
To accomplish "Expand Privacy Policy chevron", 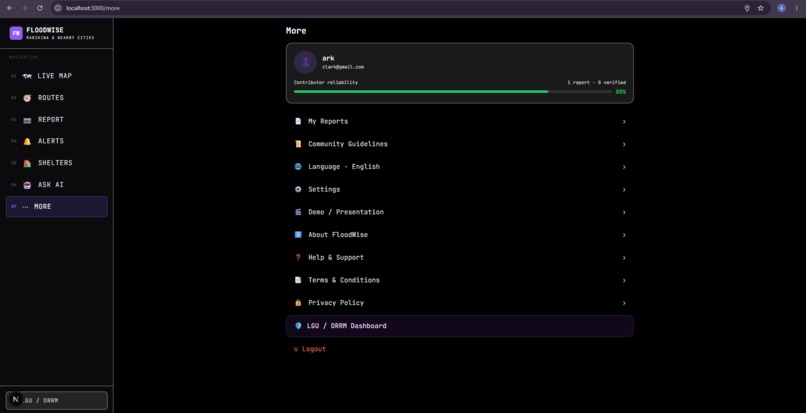I will coord(624,303).
